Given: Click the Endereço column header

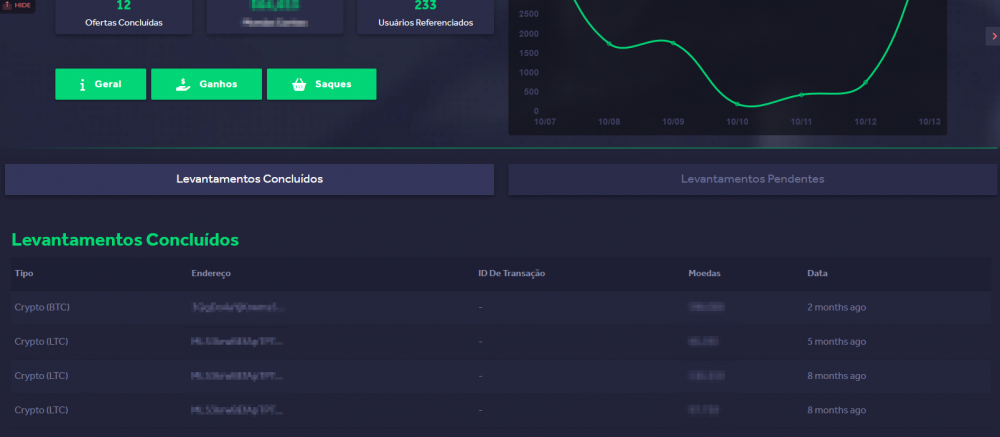Looking at the screenshot, I should click(210, 273).
